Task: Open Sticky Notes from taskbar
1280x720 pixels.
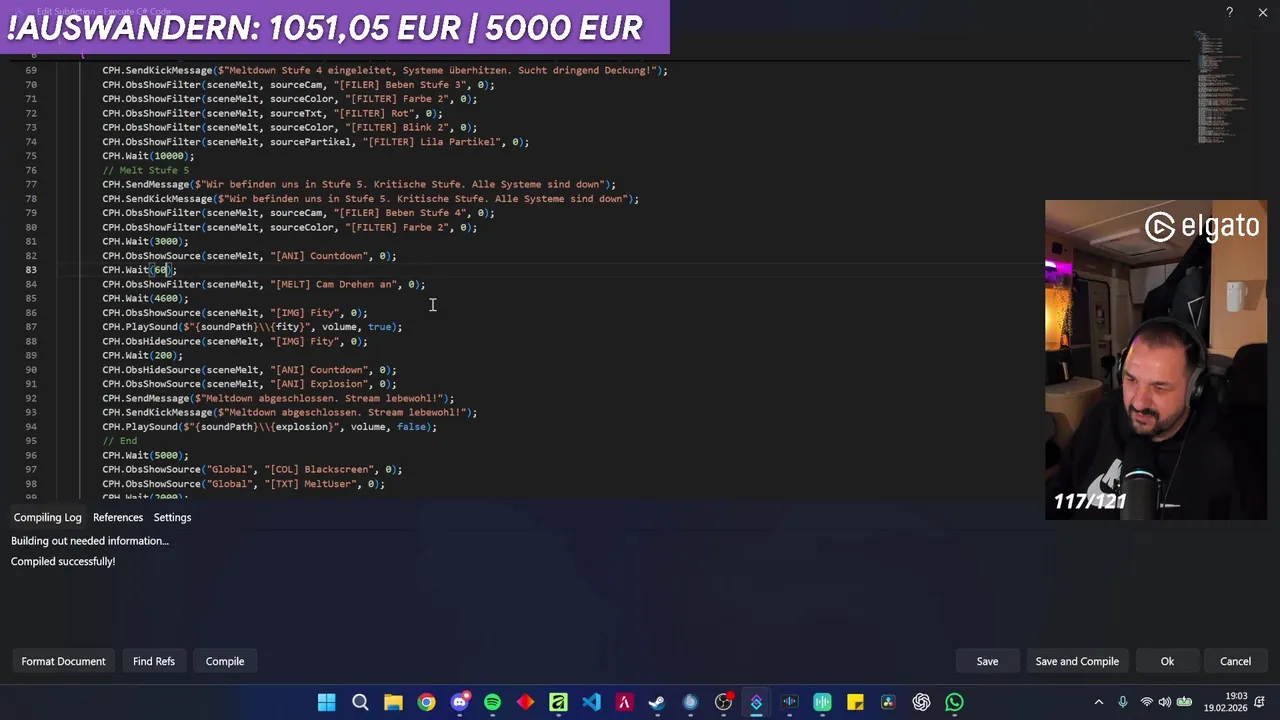Action: click(855, 702)
